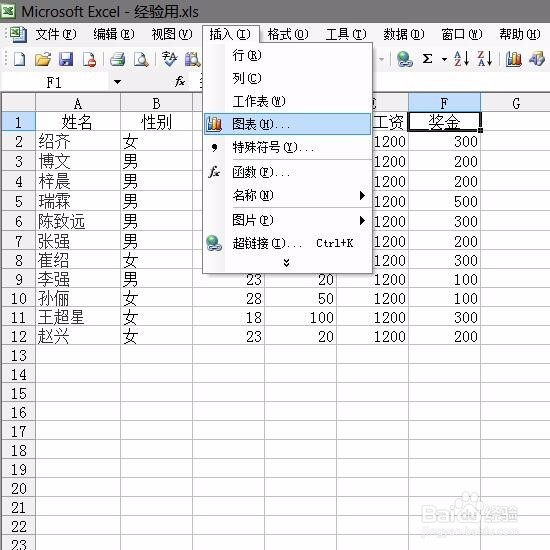Click the Excel workbook icon beside 文件

pos(18,34)
